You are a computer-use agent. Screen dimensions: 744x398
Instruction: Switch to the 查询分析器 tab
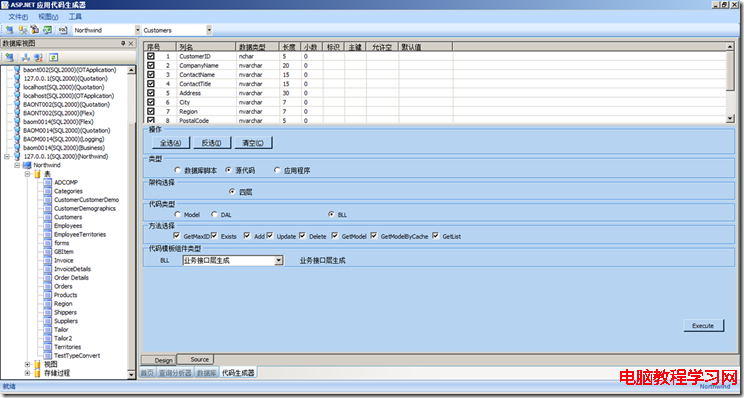pyautogui.click(x=175, y=373)
